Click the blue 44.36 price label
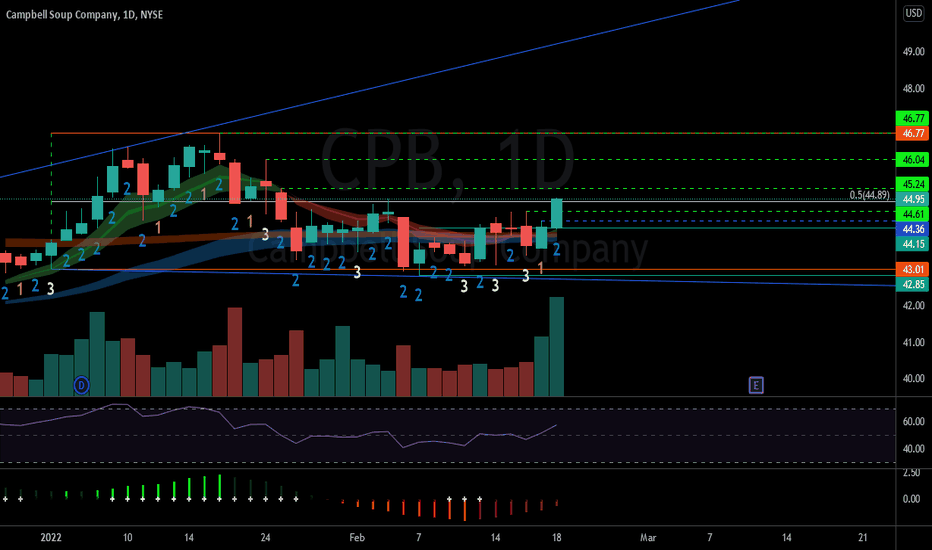 pyautogui.click(x=912, y=229)
